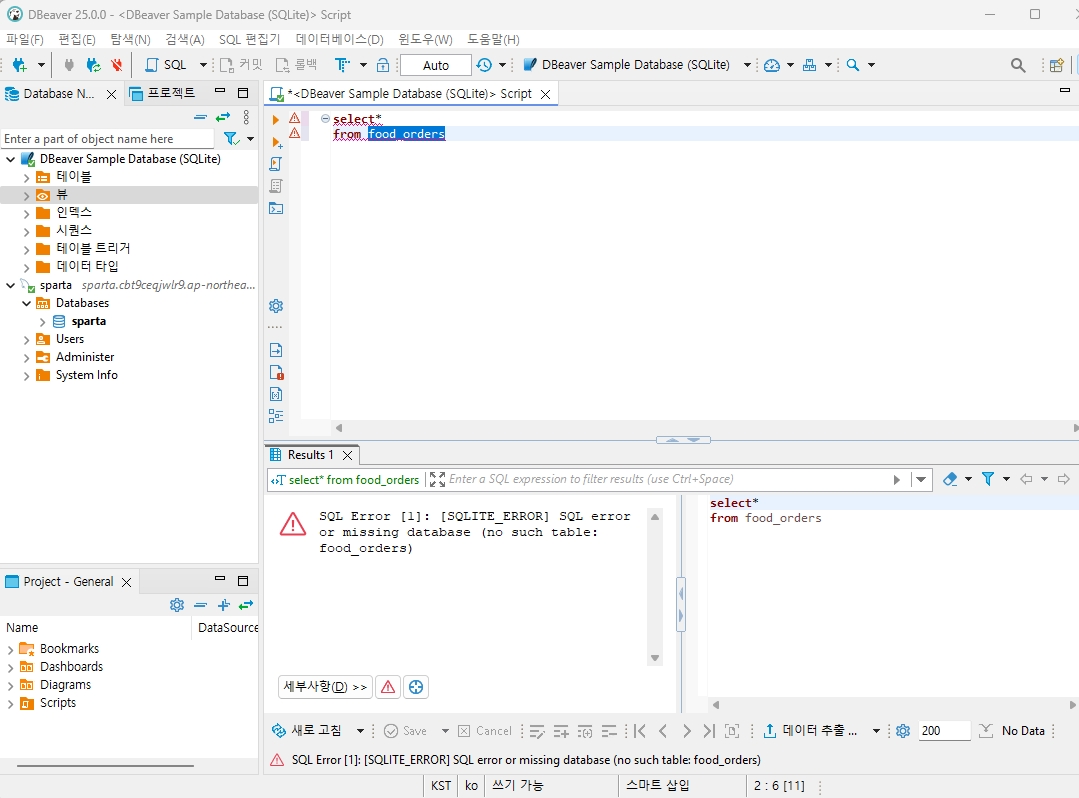Execute SQL statement with orange play arrow
Screen dimensions: 1079x798
point(276,120)
